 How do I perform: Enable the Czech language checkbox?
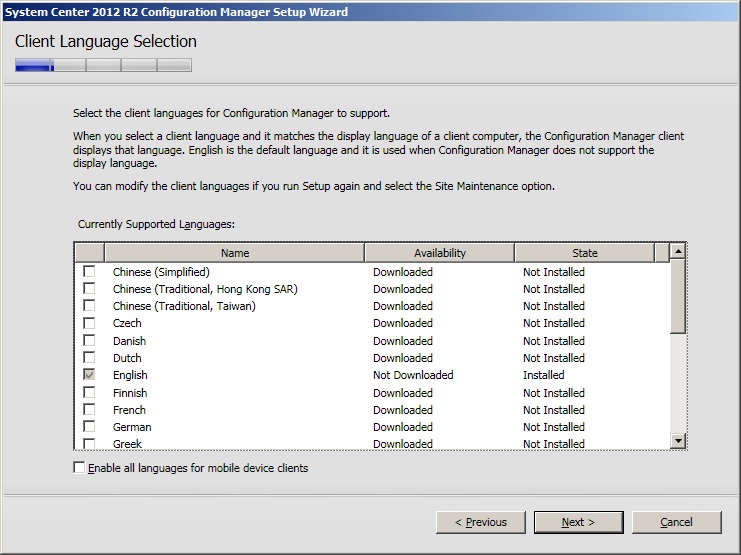pyautogui.click(x=90, y=323)
